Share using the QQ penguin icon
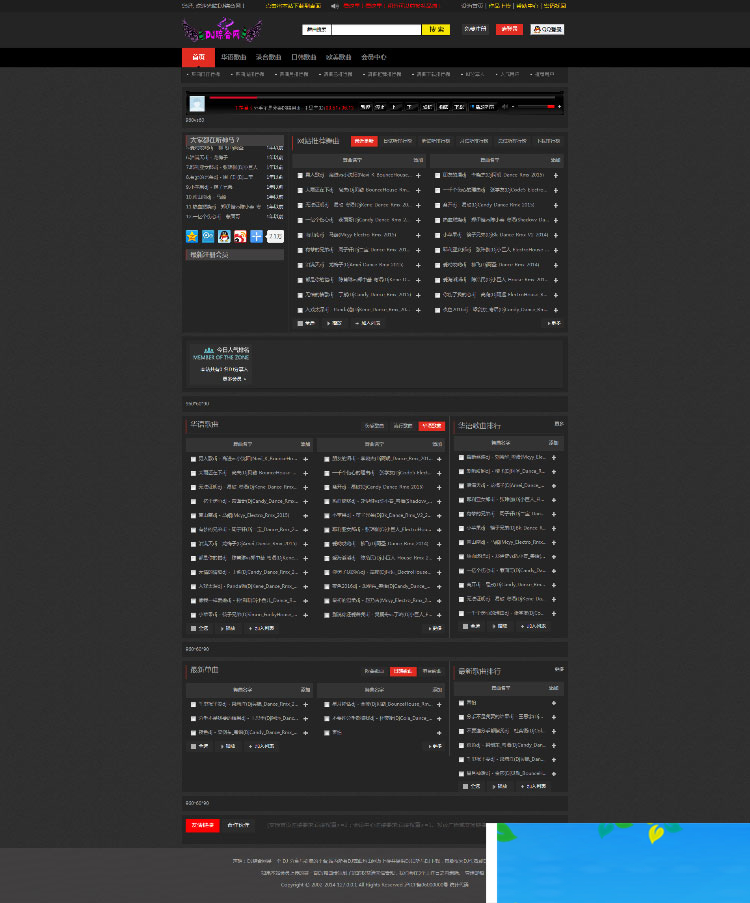This screenshot has width=750, height=903. tap(224, 236)
